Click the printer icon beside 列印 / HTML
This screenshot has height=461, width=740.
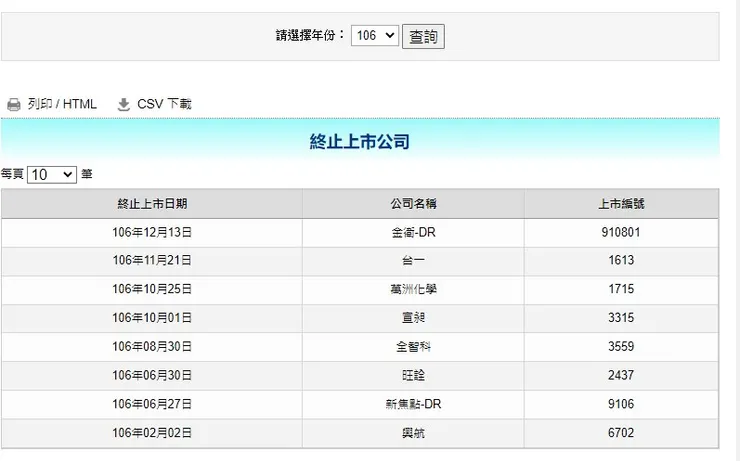14,104
